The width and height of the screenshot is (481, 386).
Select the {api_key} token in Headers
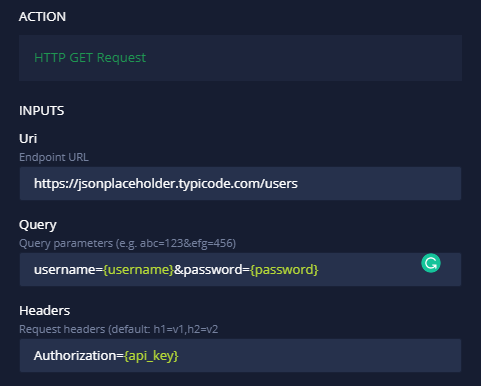(x=151, y=356)
